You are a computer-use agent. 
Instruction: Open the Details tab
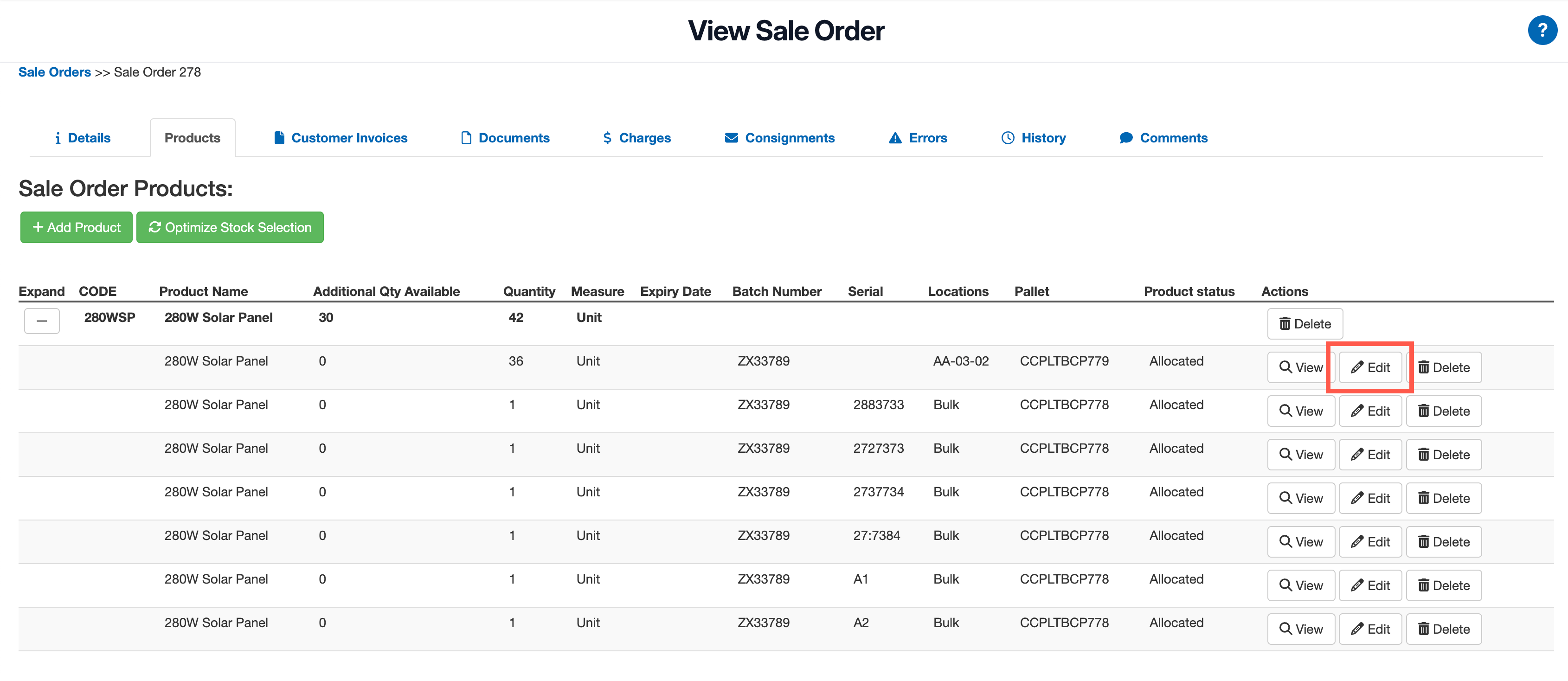click(83, 138)
